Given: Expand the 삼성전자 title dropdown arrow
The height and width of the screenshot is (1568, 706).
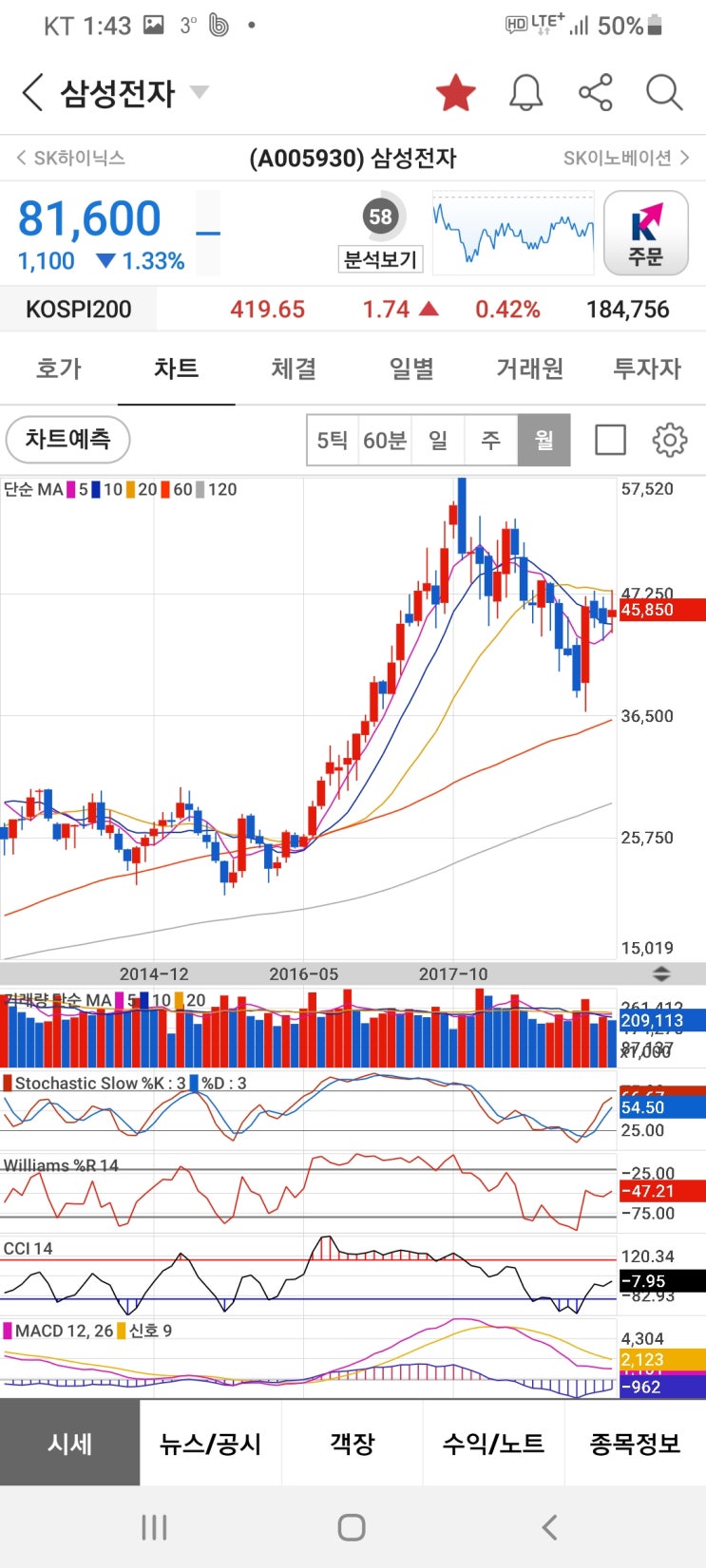Looking at the screenshot, I should pos(199,92).
